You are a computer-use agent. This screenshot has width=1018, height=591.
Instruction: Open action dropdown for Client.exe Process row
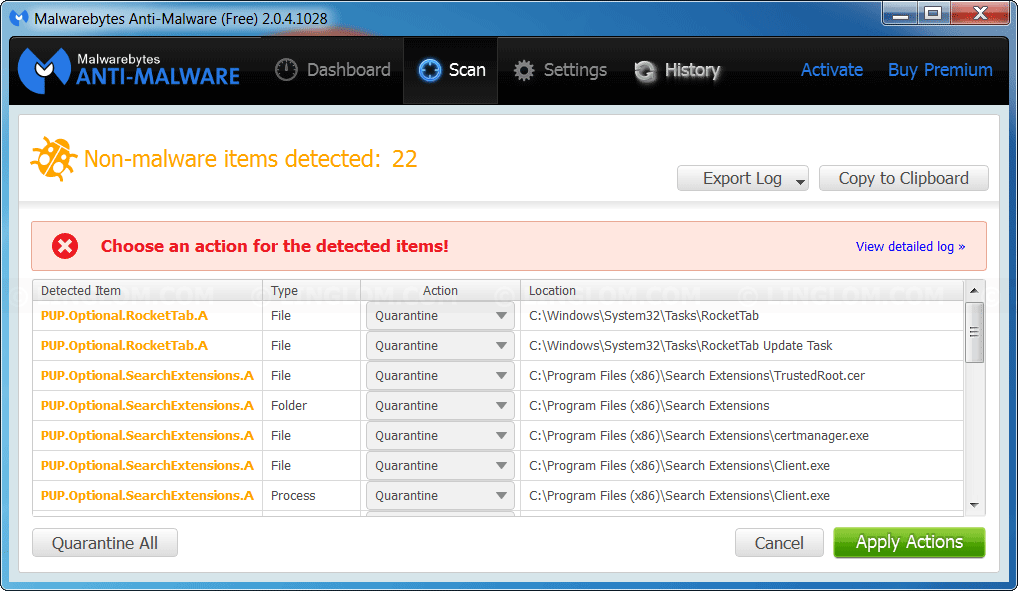440,496
